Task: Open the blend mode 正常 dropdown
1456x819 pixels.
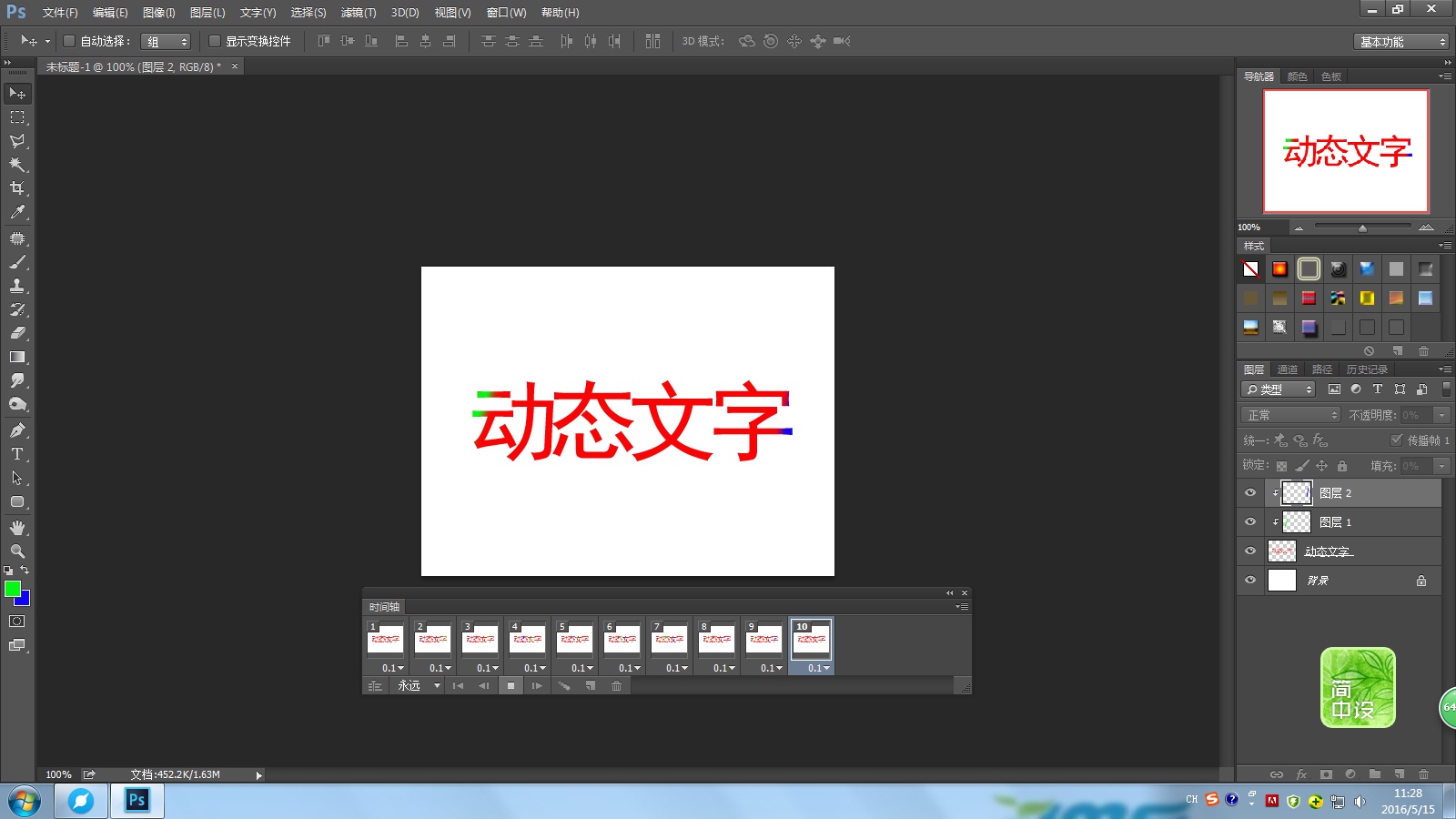Action: point(1291,415)
